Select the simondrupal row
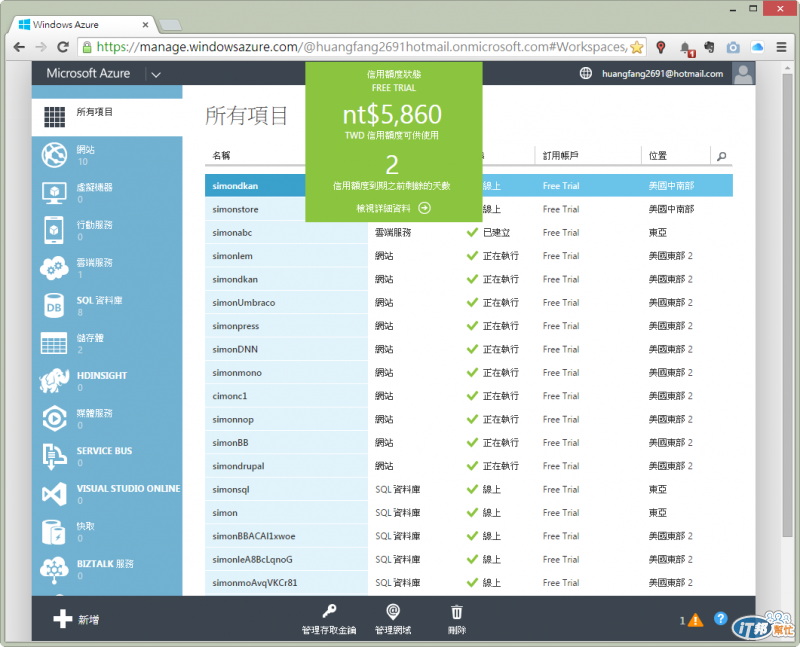This screenshot has height=647, width=800. pos(468,466)
